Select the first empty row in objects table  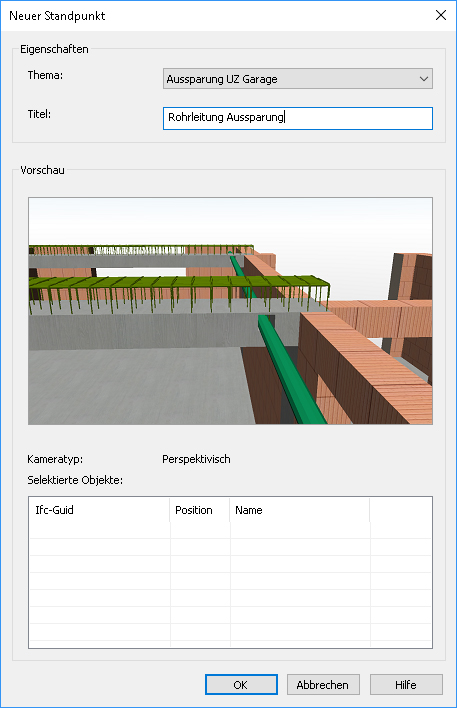[230, 531]
